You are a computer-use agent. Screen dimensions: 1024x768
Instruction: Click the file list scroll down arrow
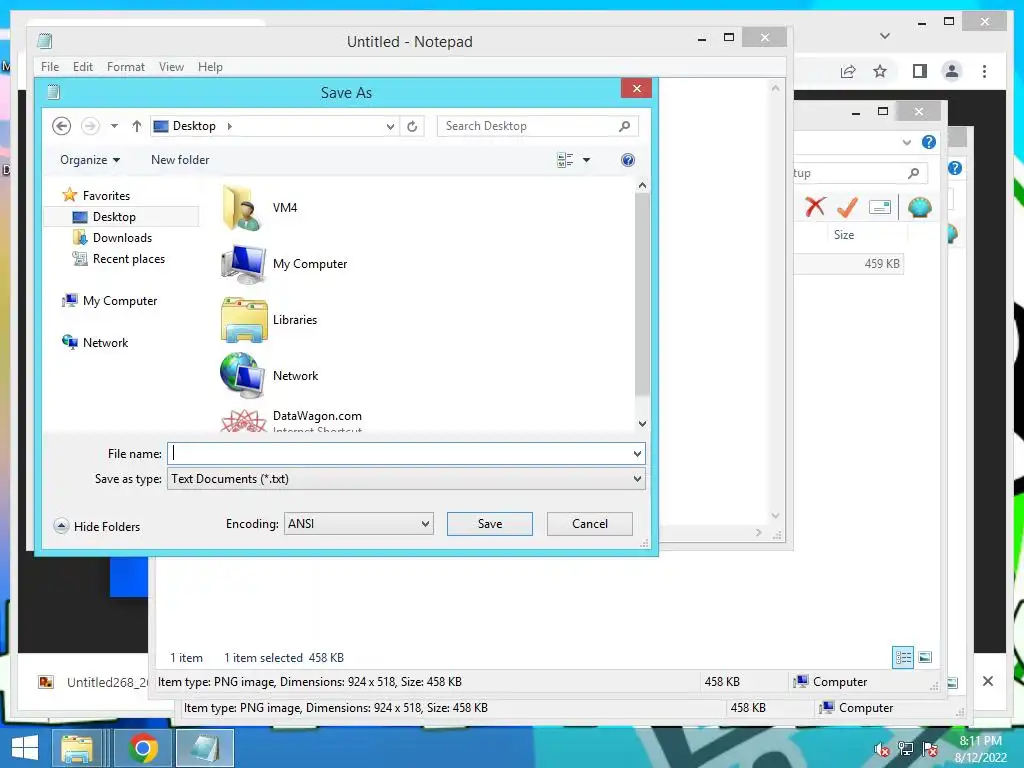[642, 424]
